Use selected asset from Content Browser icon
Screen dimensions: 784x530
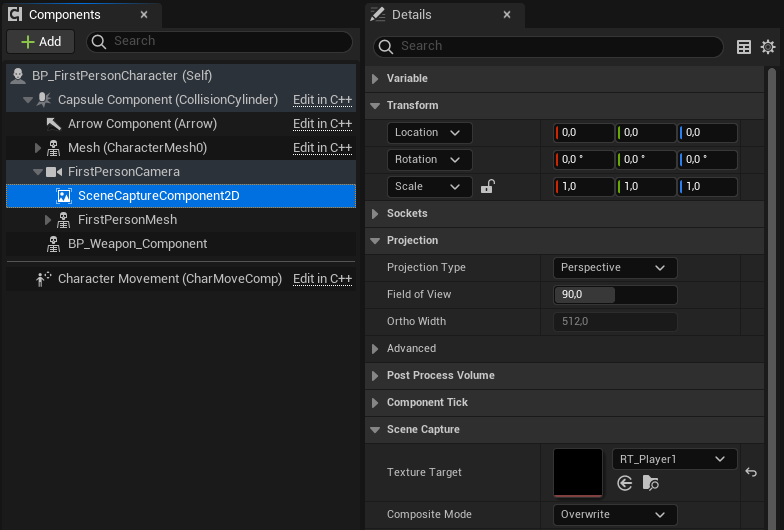(625, 483)
